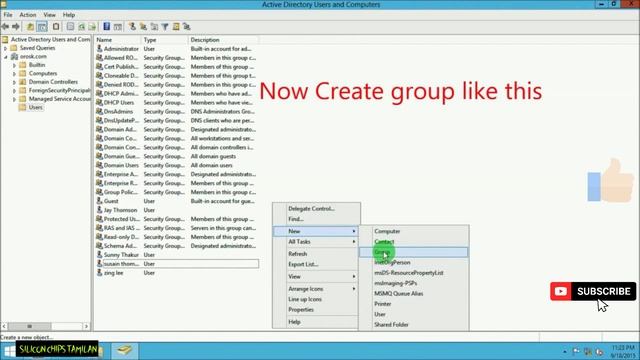Click the Forward arrow toolbar icon

tap(16, 27)
